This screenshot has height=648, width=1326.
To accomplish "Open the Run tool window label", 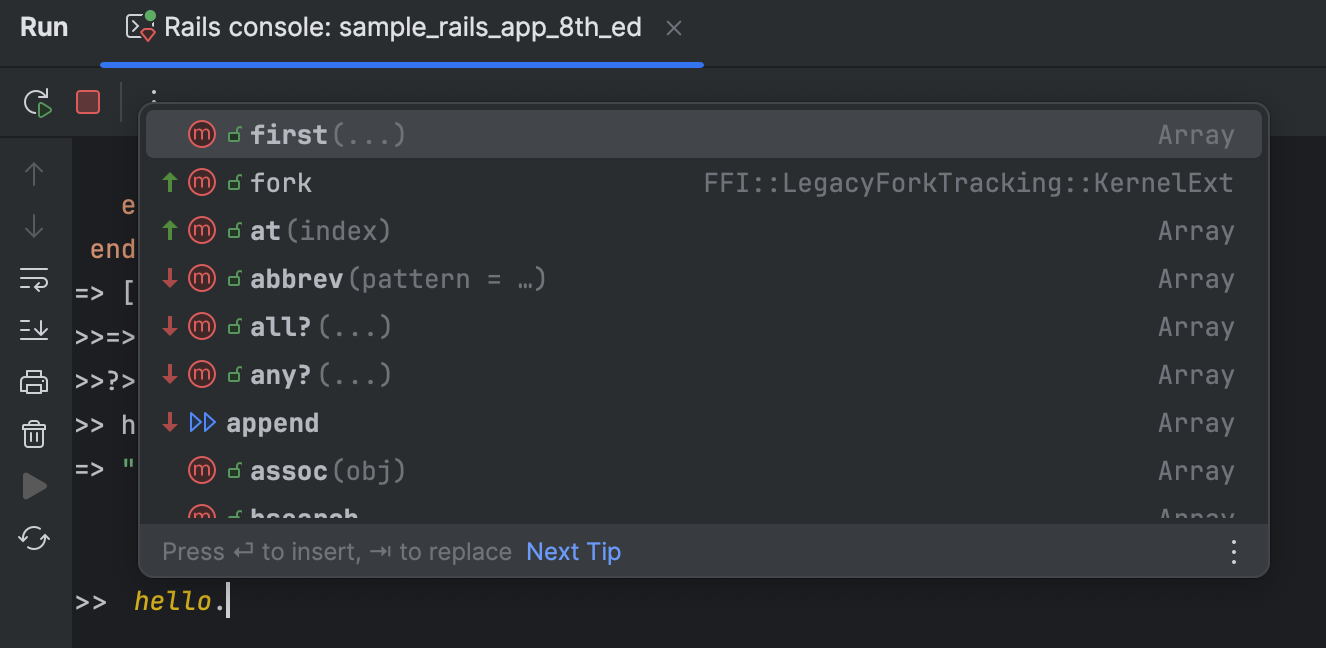I will tap(44, 27).
